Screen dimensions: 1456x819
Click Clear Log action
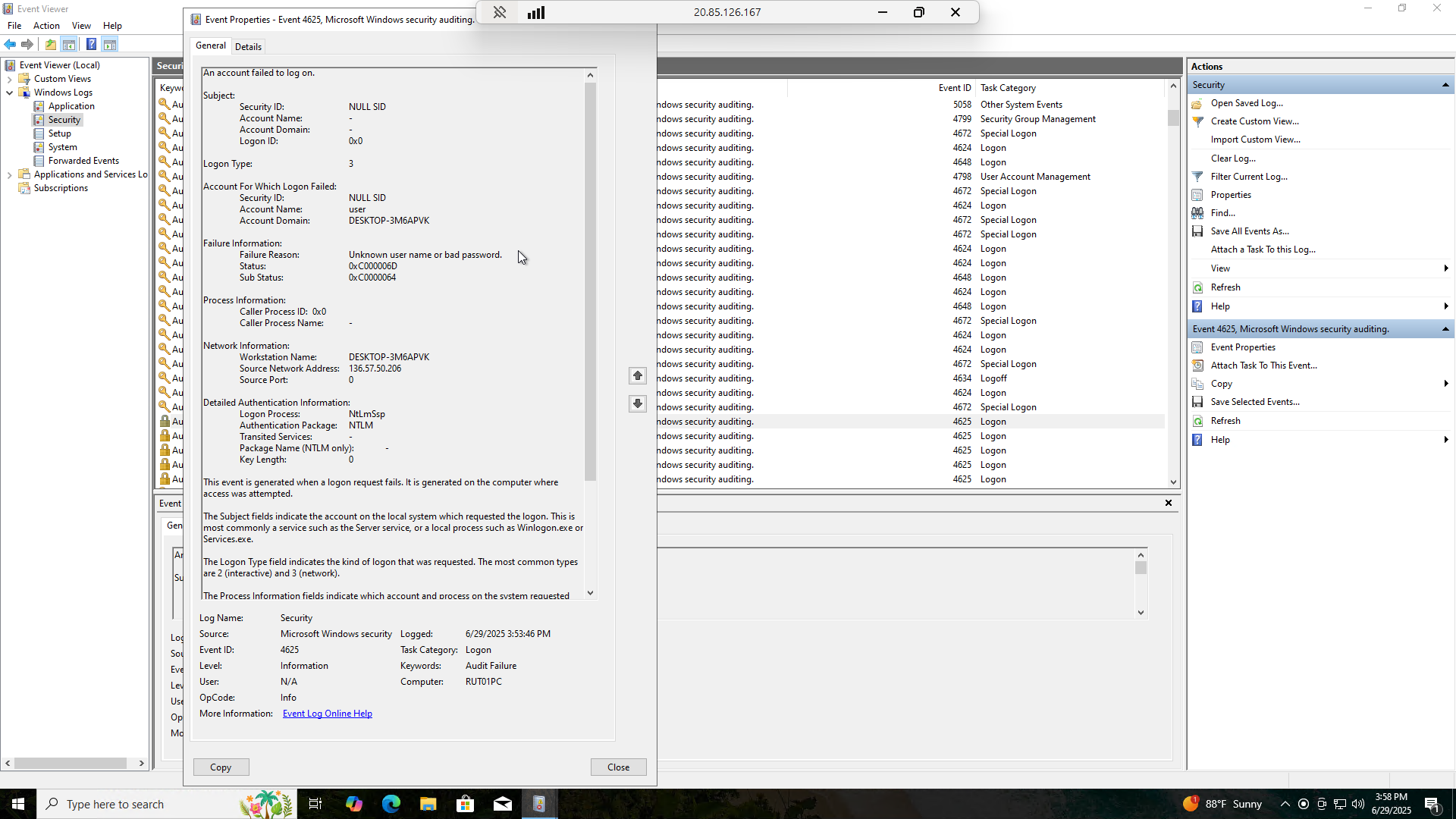(x=1233, y=158)
